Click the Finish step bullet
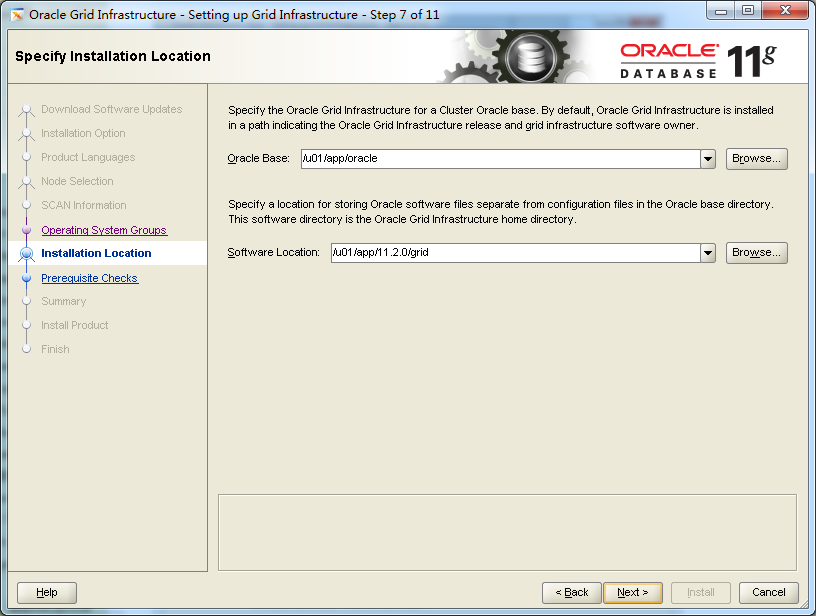 point(27,349)
